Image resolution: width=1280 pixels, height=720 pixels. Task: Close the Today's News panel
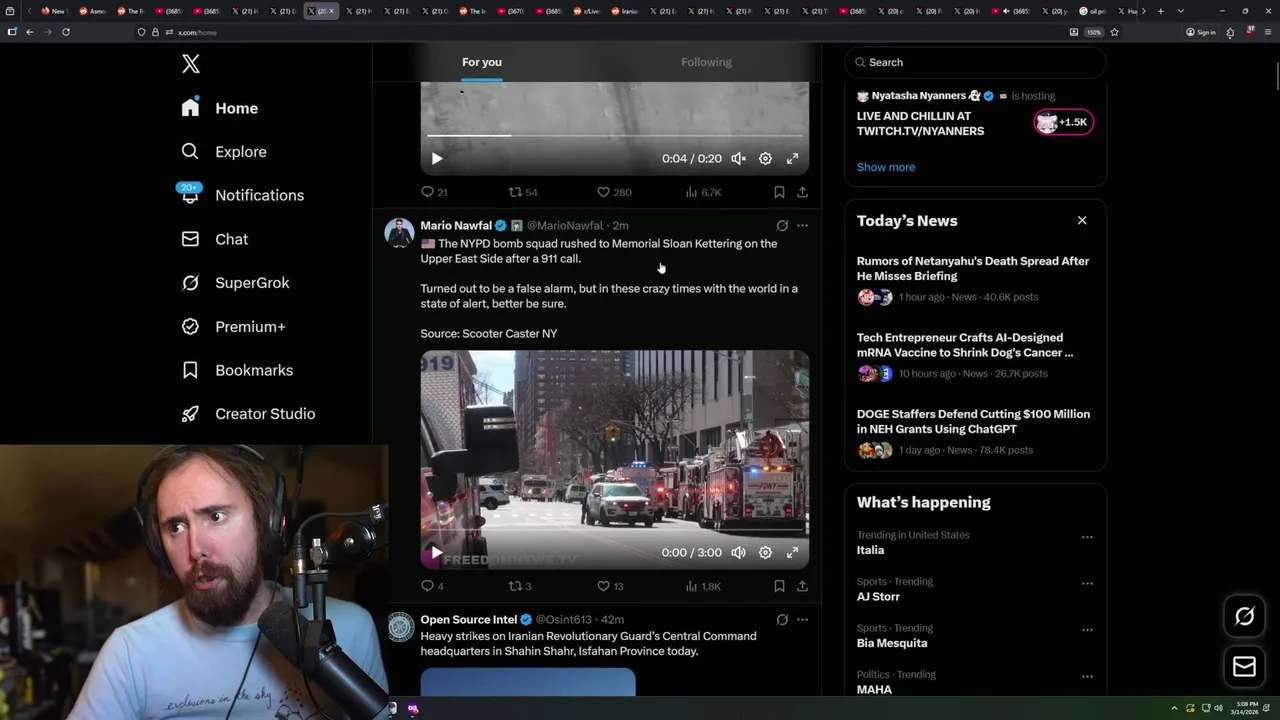[x=1082, y=221]
